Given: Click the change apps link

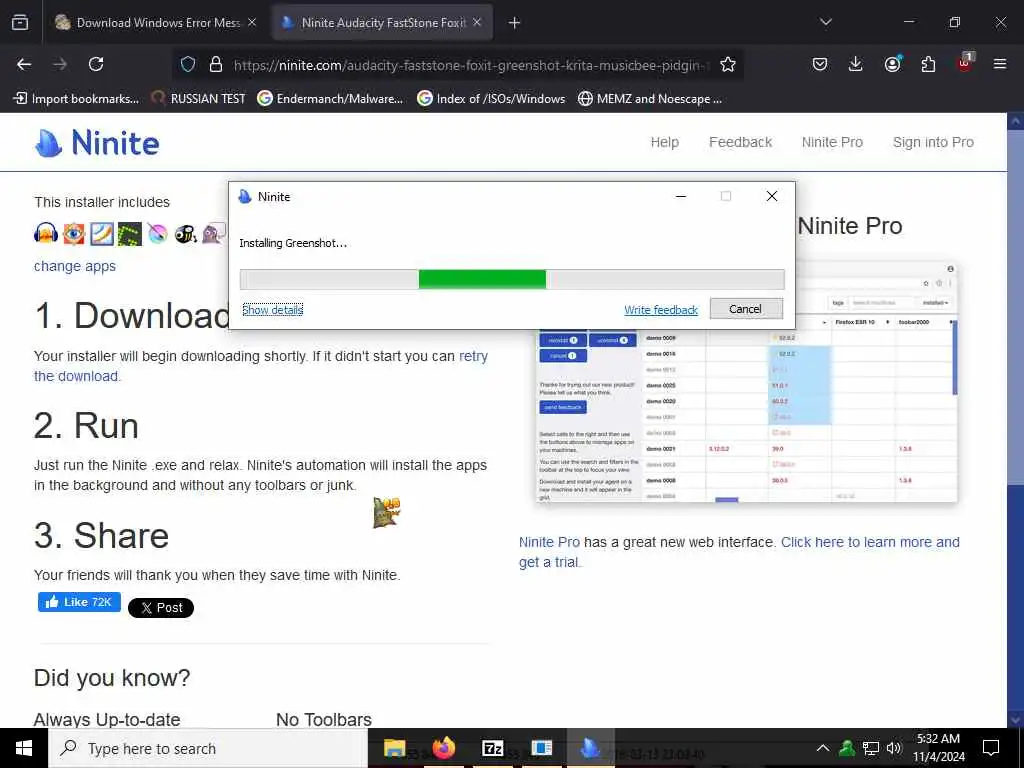Looking at the screenshot, I should 74,266.
